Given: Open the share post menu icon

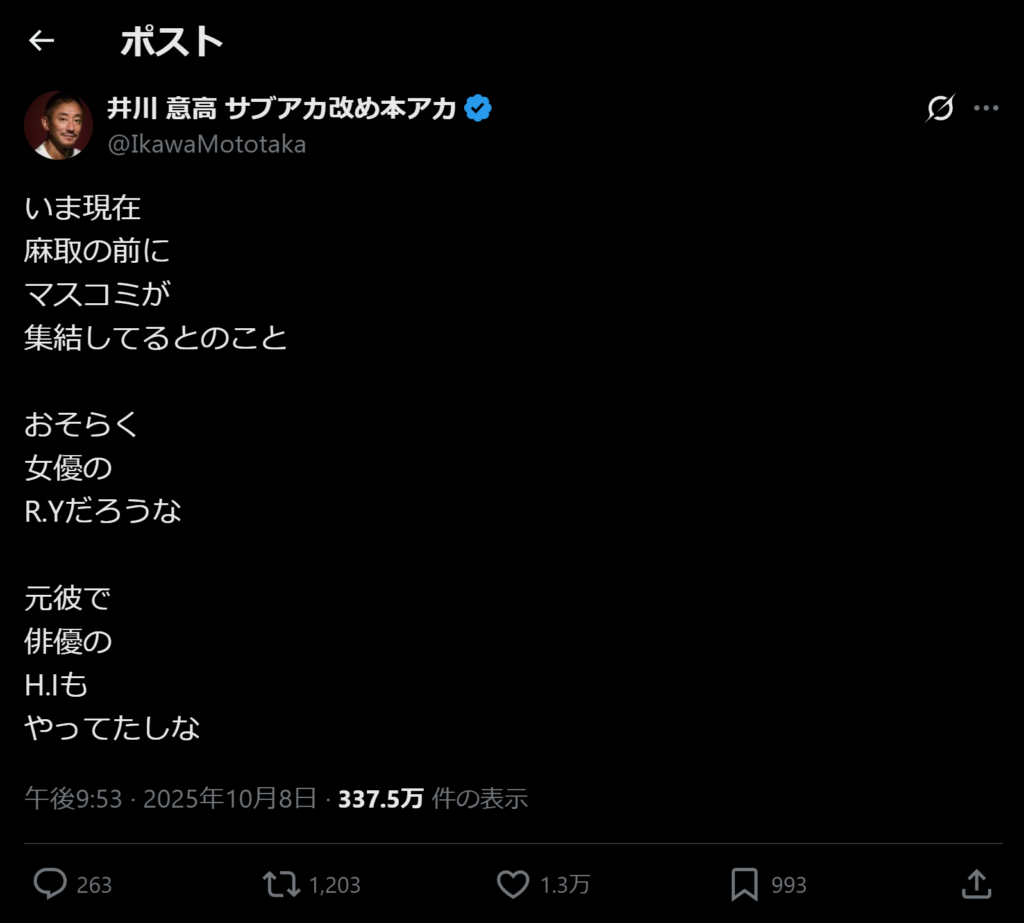Looking at the screenshot, I should coord(975,884).
